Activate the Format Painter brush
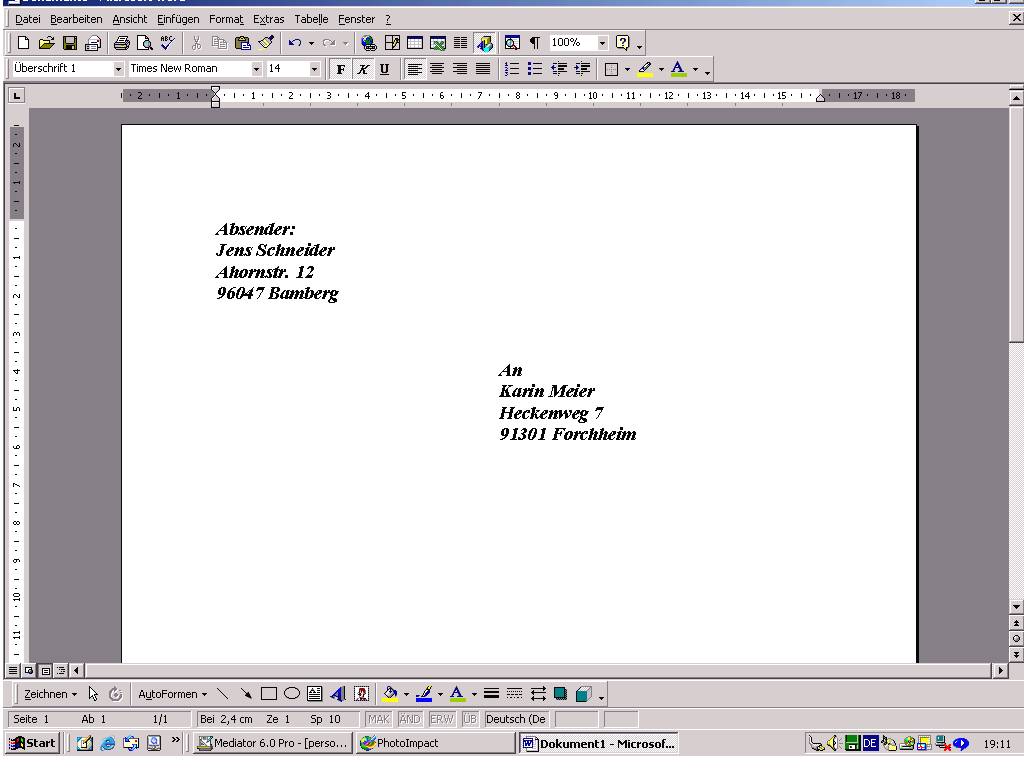This screenshot has height=768, width=1024. (x=266, y=43)
